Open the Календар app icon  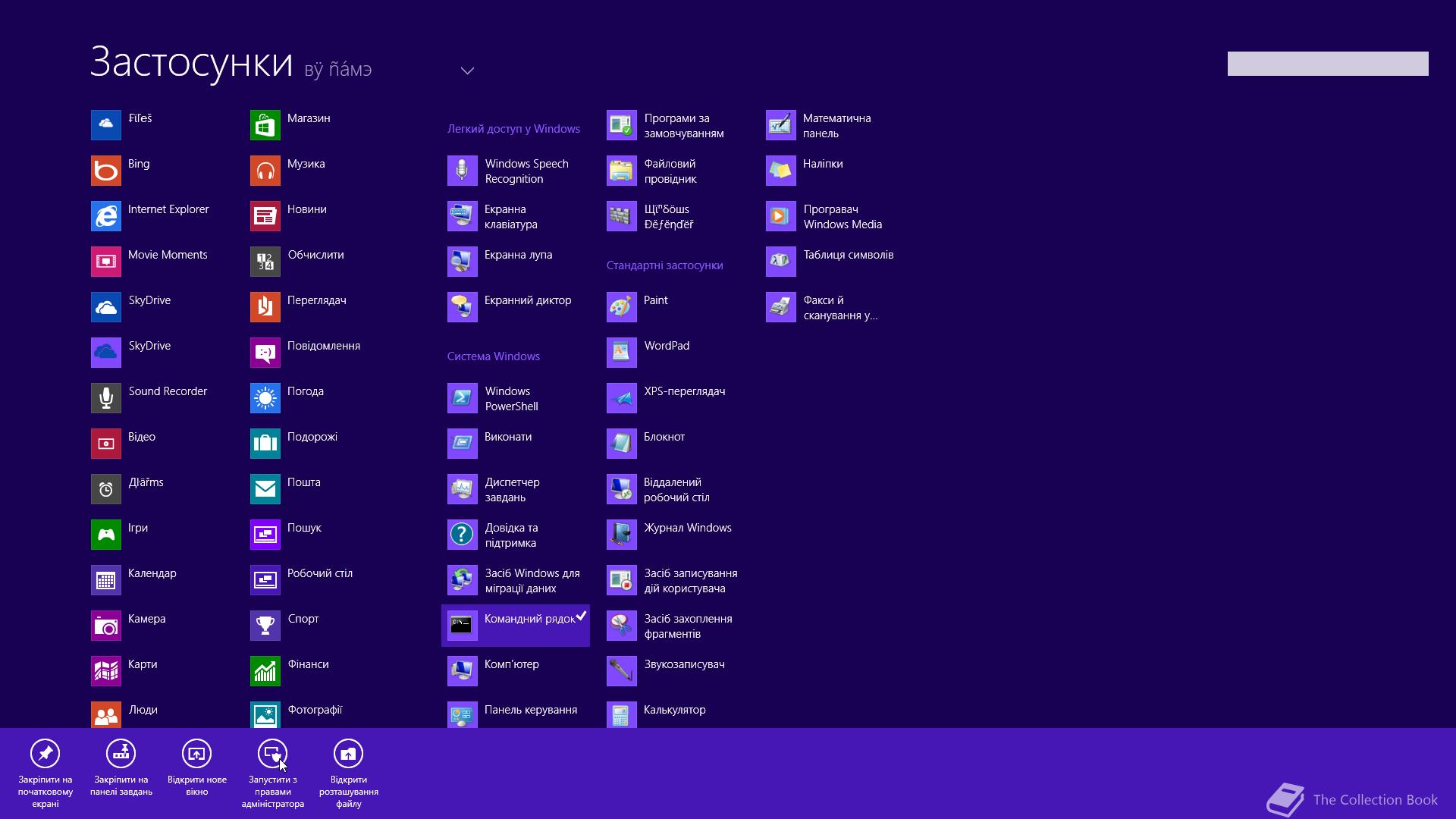pos(106,580)
